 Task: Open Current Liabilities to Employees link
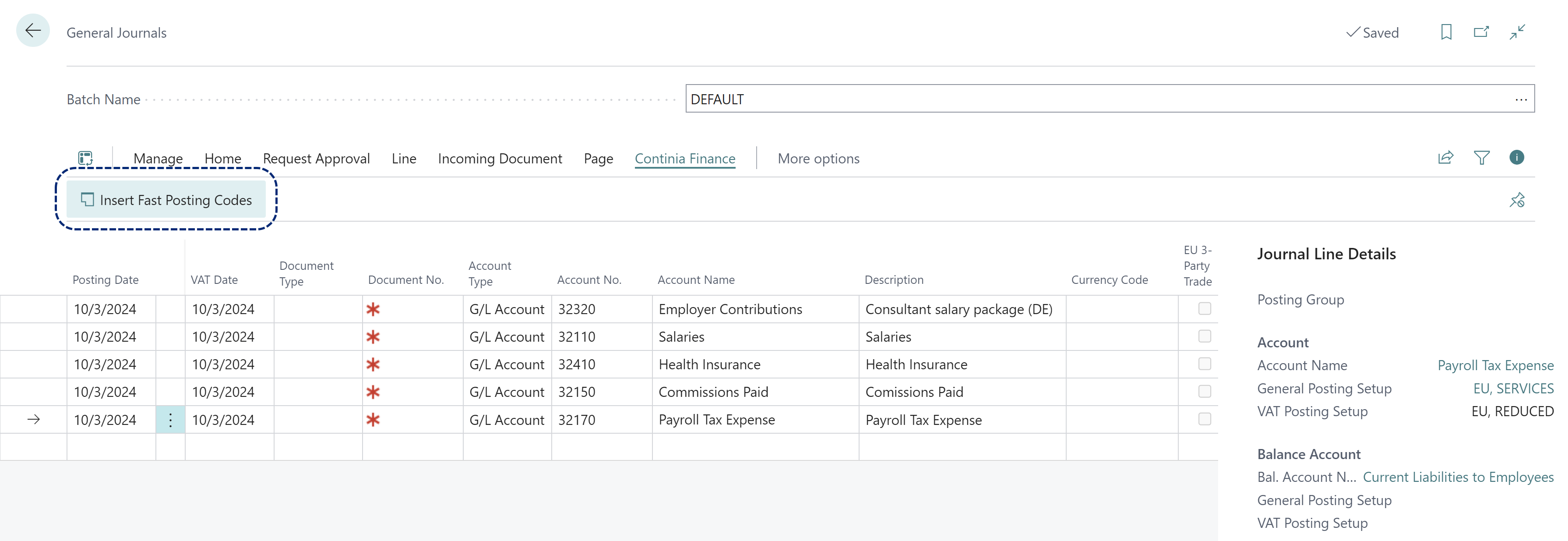[x=1458, y=477]
